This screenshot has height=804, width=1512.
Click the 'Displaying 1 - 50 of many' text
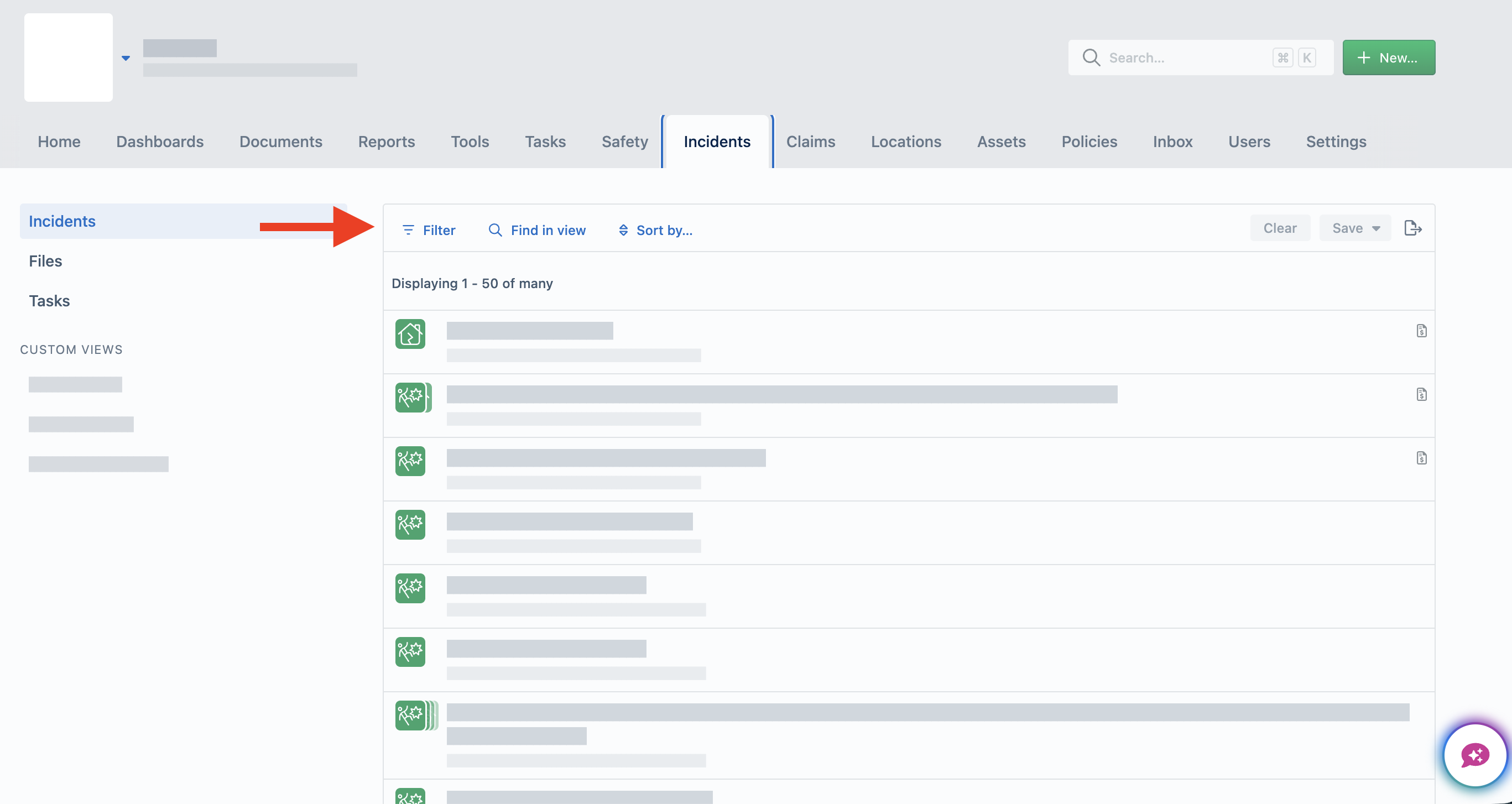[x=472, y=284]
